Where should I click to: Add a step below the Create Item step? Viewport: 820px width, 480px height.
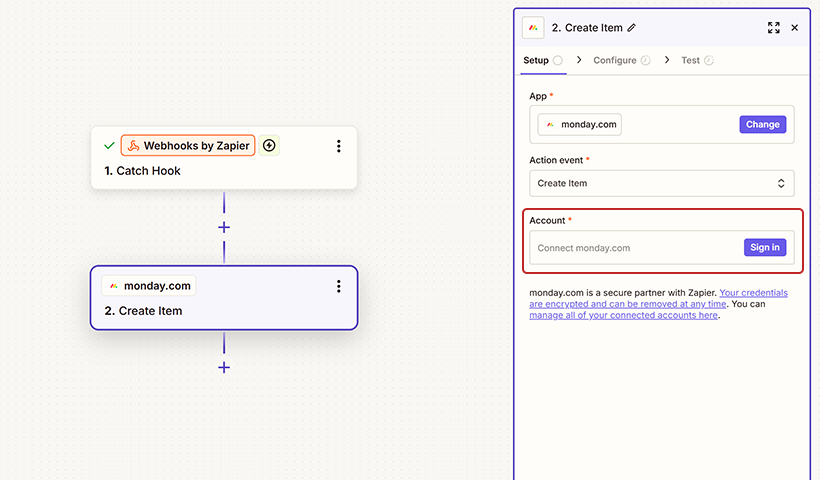(224, 367)
